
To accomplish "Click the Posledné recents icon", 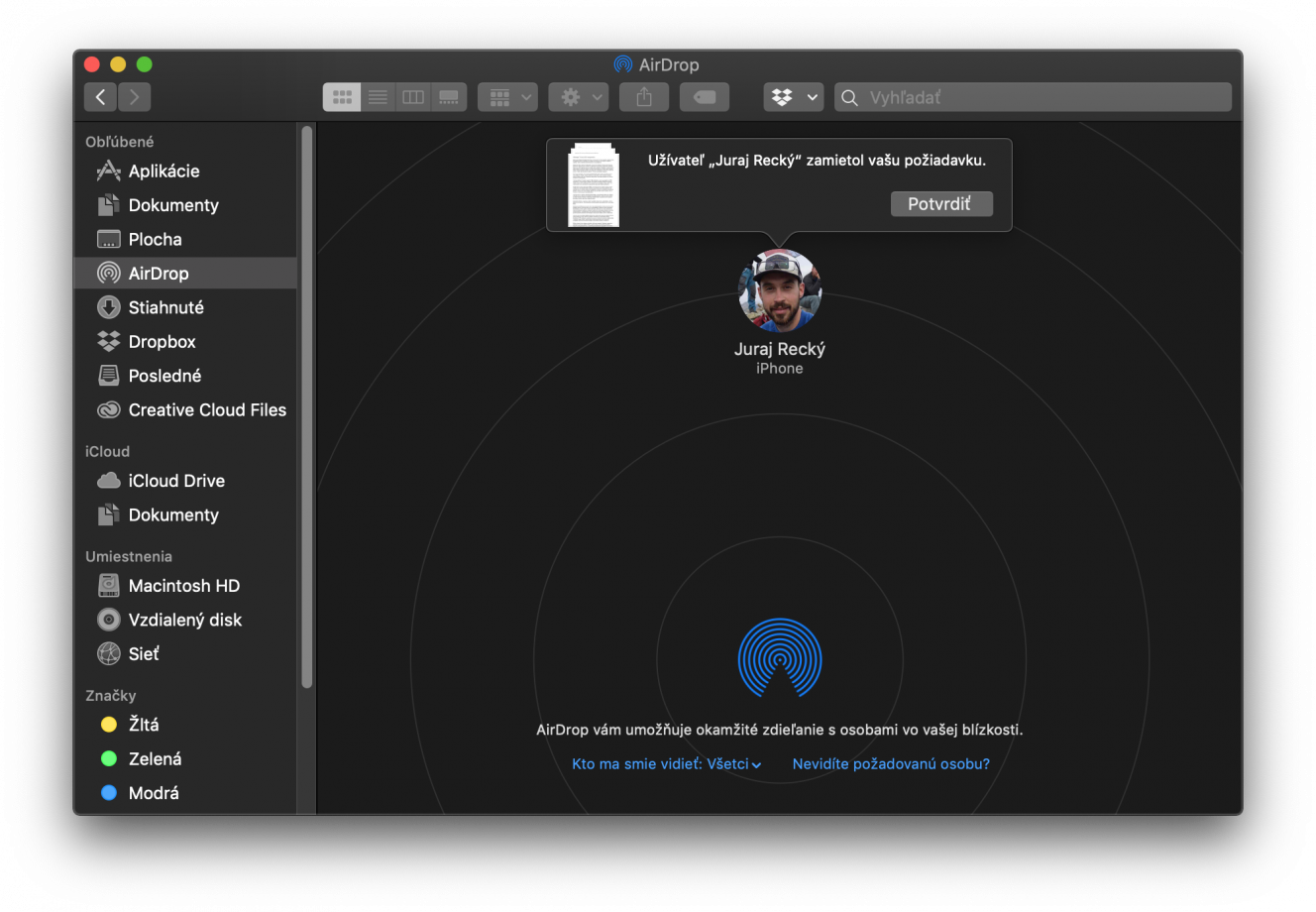I will click(108, 376).
